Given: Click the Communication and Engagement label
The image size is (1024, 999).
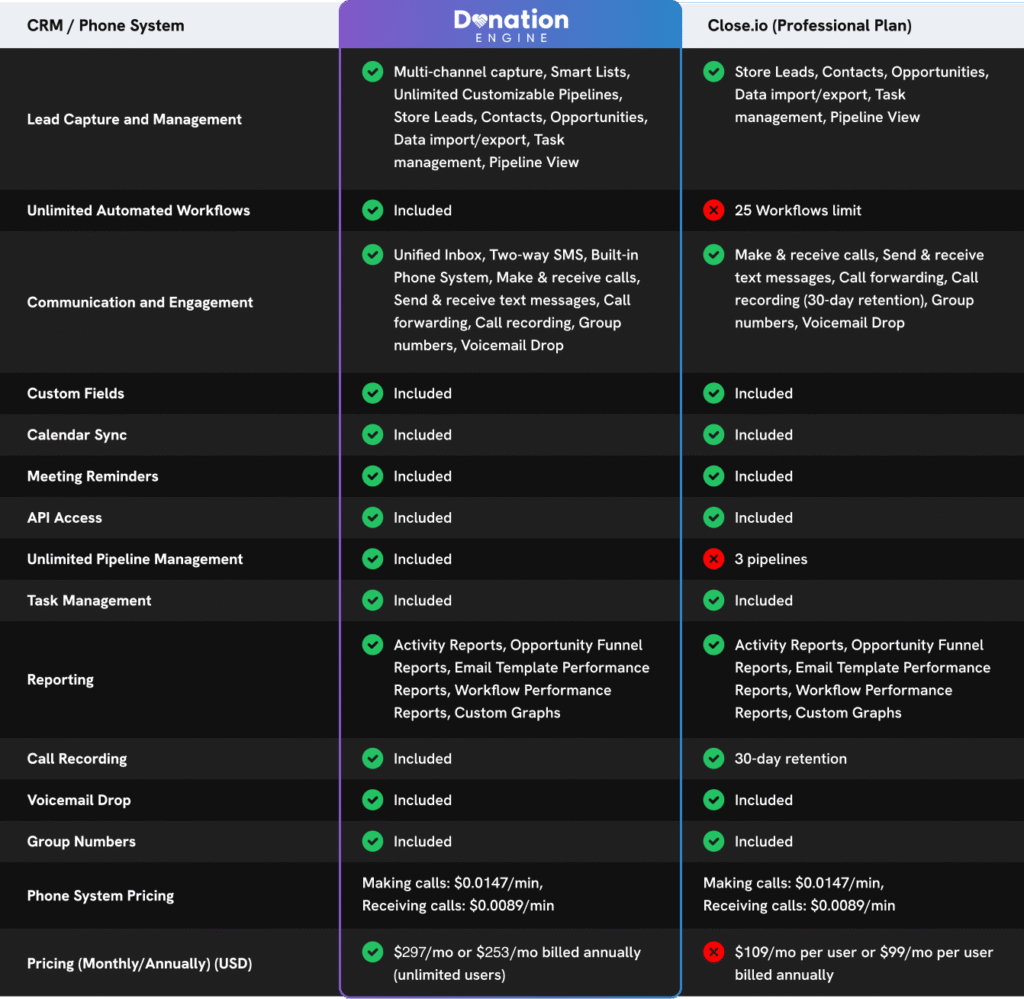Looking at the screenshot, I should [140, 303].
